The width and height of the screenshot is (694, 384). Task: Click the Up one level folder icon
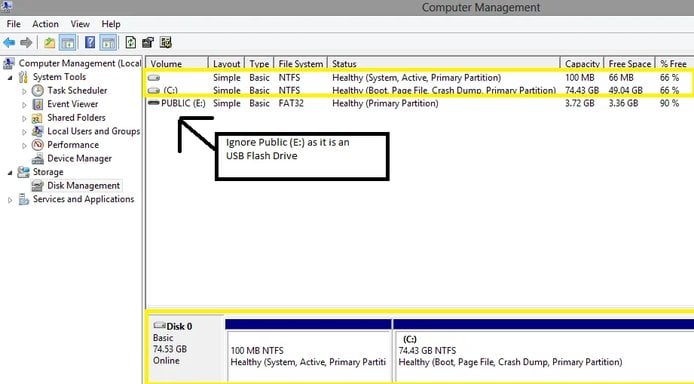[x=49, y=43]
